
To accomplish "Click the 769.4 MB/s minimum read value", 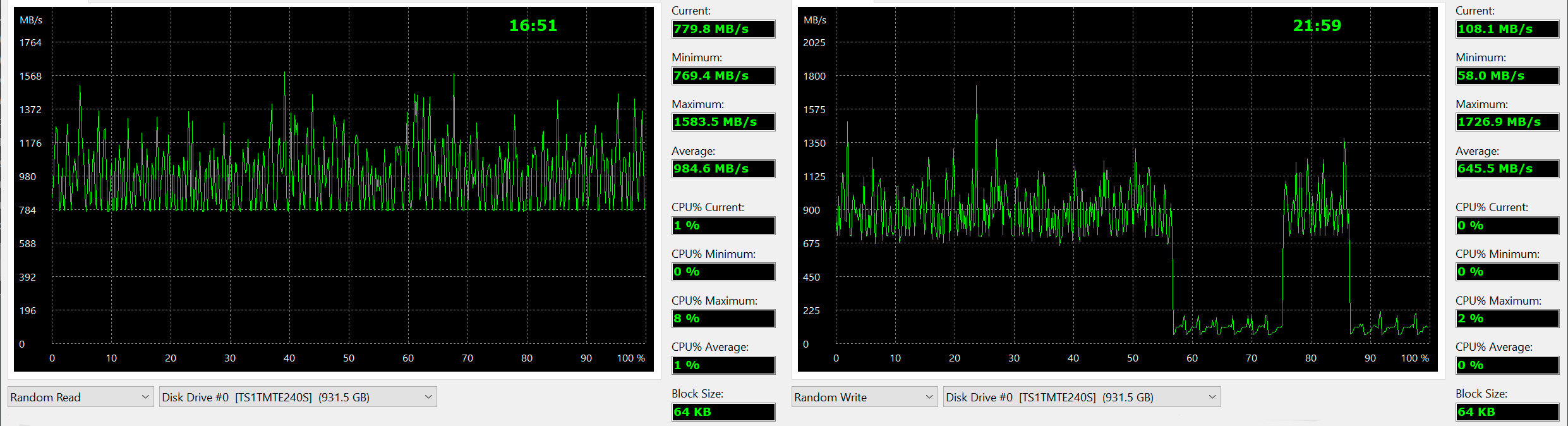I will click(723, 76).
